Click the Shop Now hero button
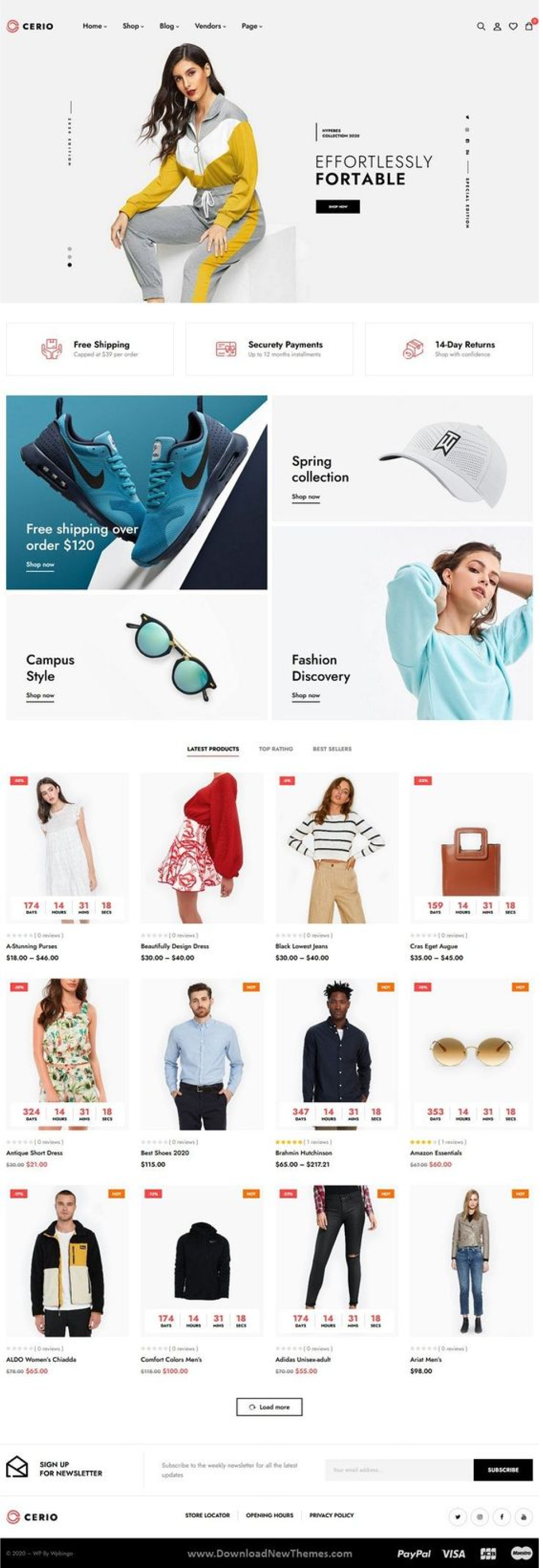Screen dimensions: 543x1568 point(340,207)
